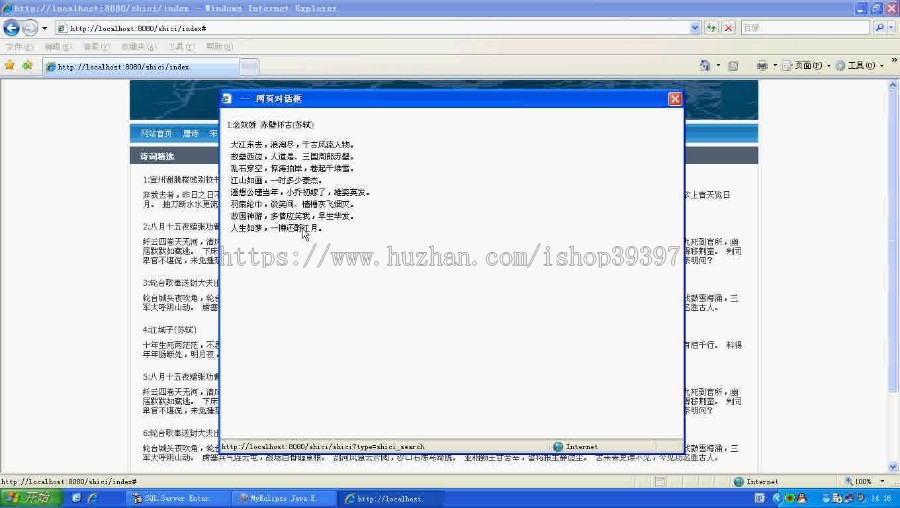Open the 编辑(E) menu

[58, 46]
